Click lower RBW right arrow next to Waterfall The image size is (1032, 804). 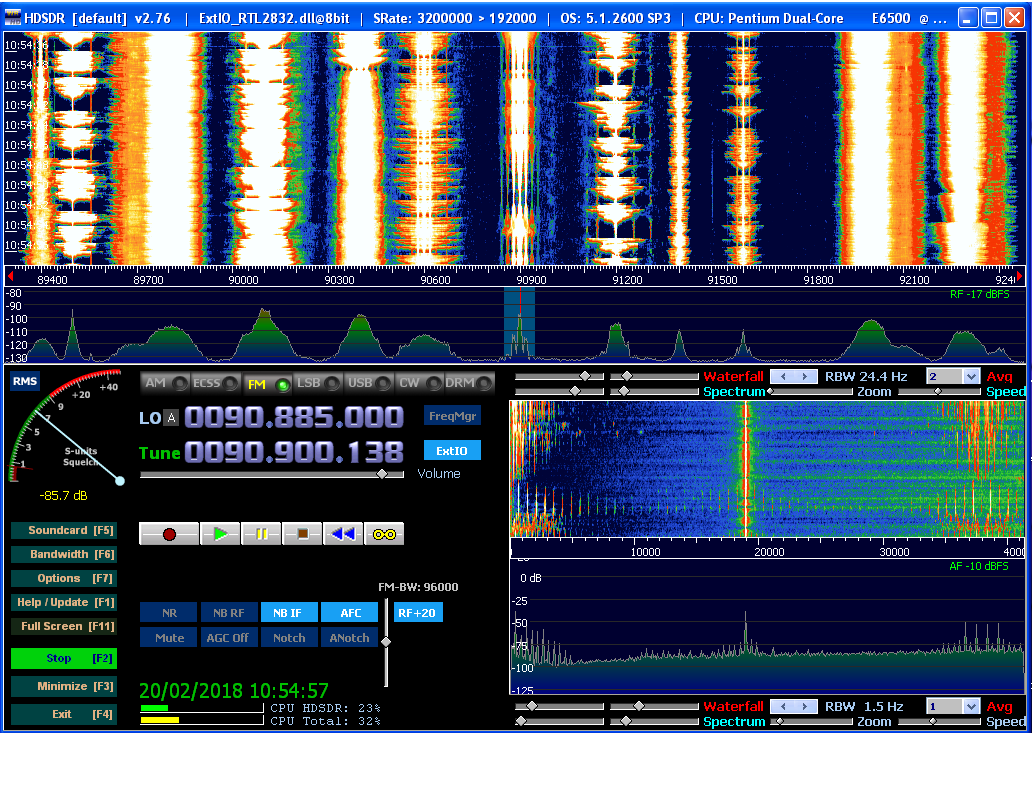point(805,706)
